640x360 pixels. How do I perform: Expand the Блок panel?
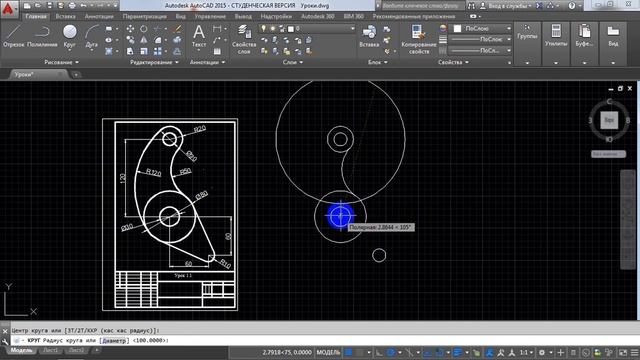[378, 62]
